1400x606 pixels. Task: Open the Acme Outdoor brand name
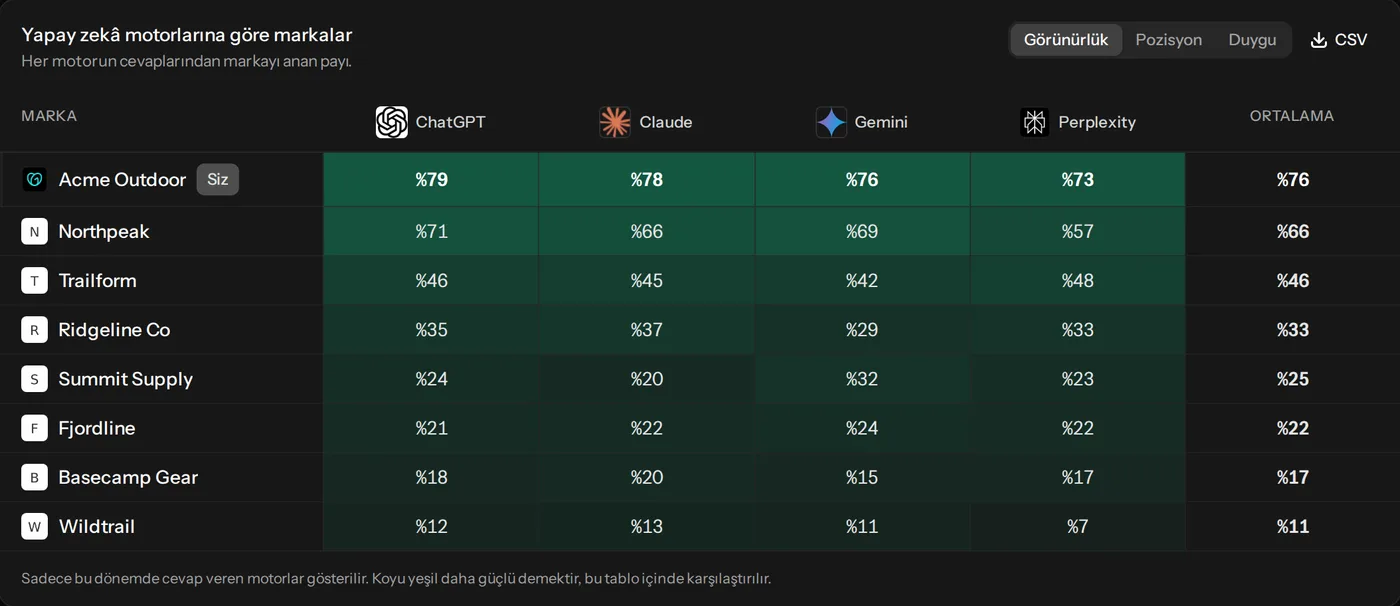tap(122, 179)
